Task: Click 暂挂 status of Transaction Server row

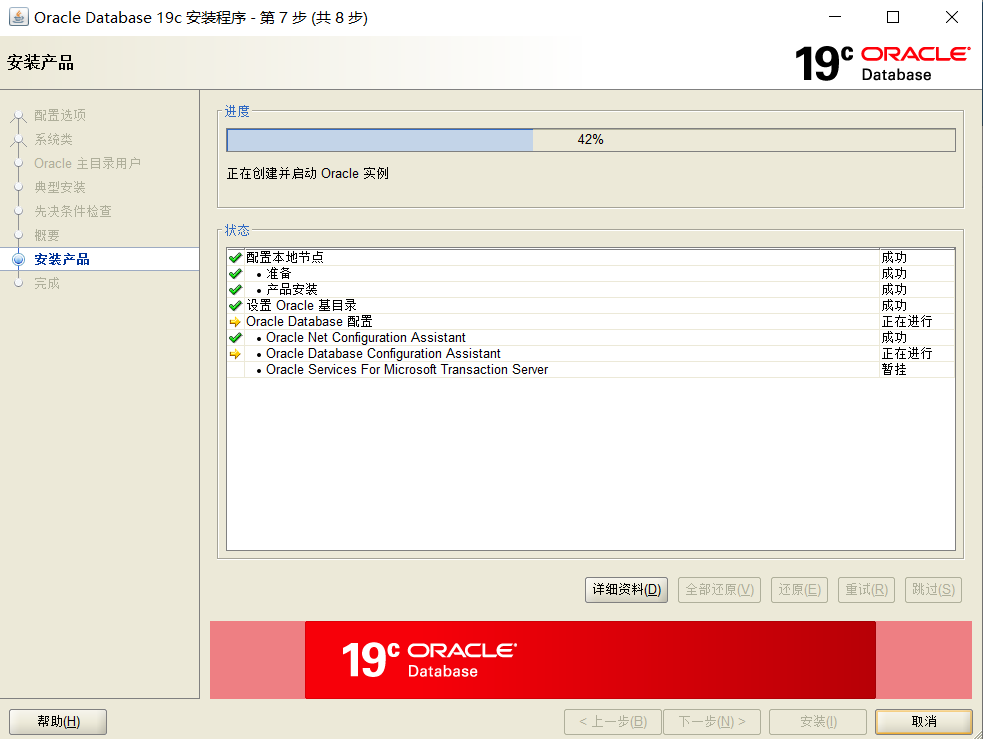Action: (894, 370)
